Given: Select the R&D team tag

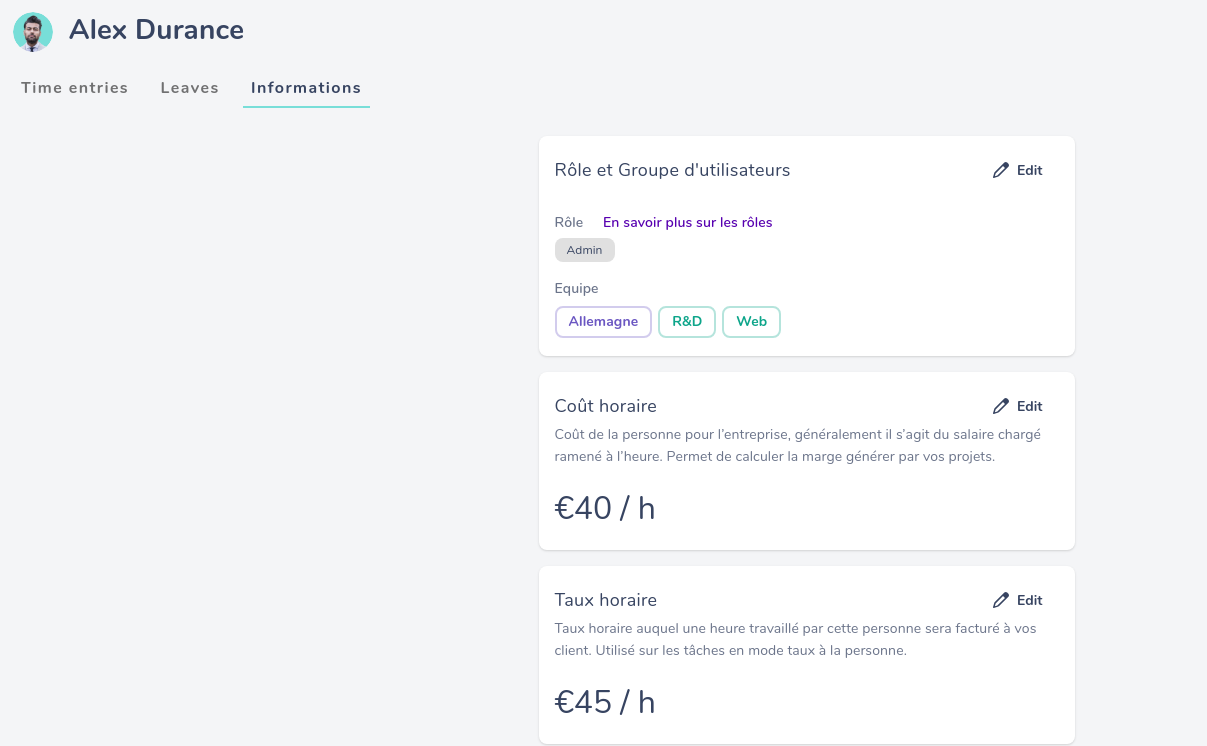Looking at the screenshot, I should (x=687, y=322).
